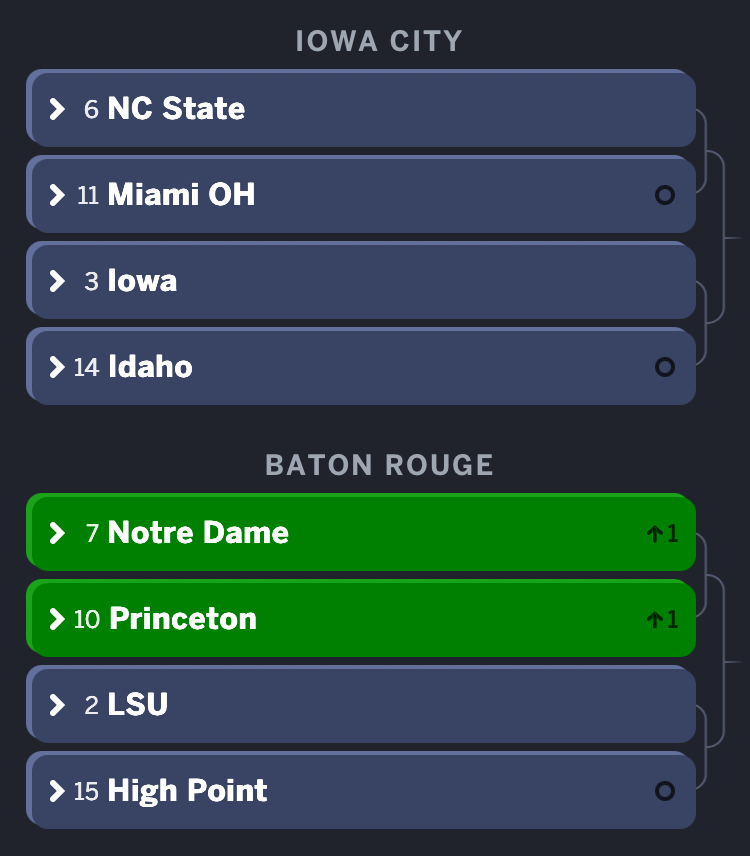The image size is (750, 856).
Task: Click the chevron next to High Point
Action: [57, 791]
